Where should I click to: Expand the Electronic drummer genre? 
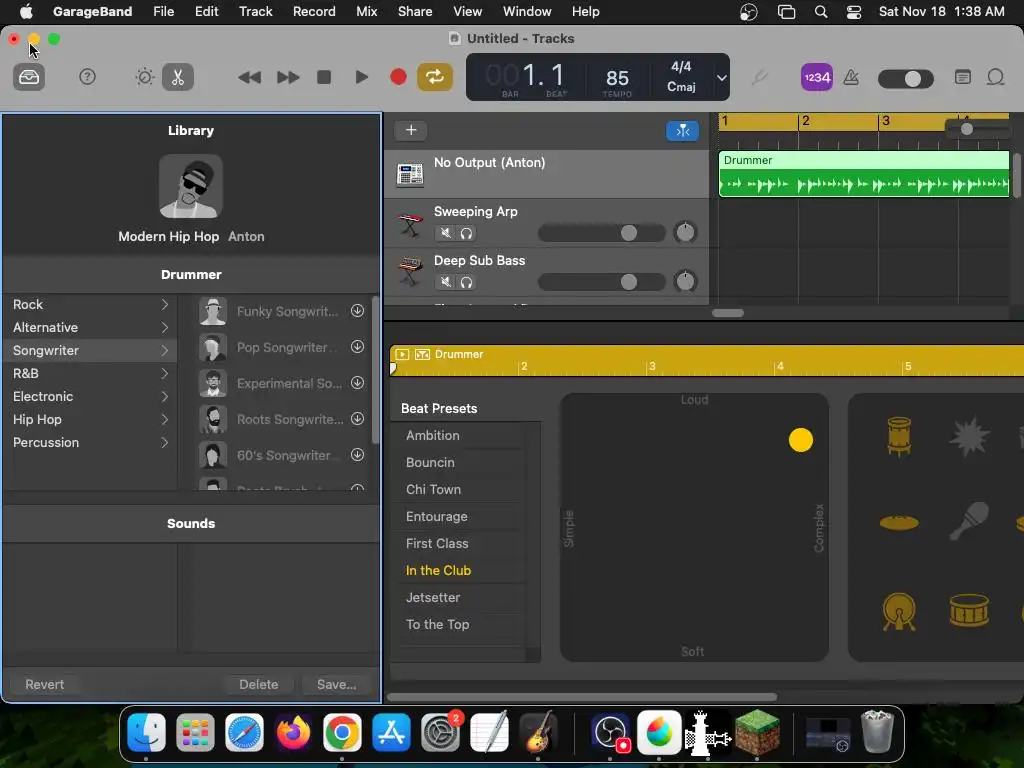click(x=165, y=396)
